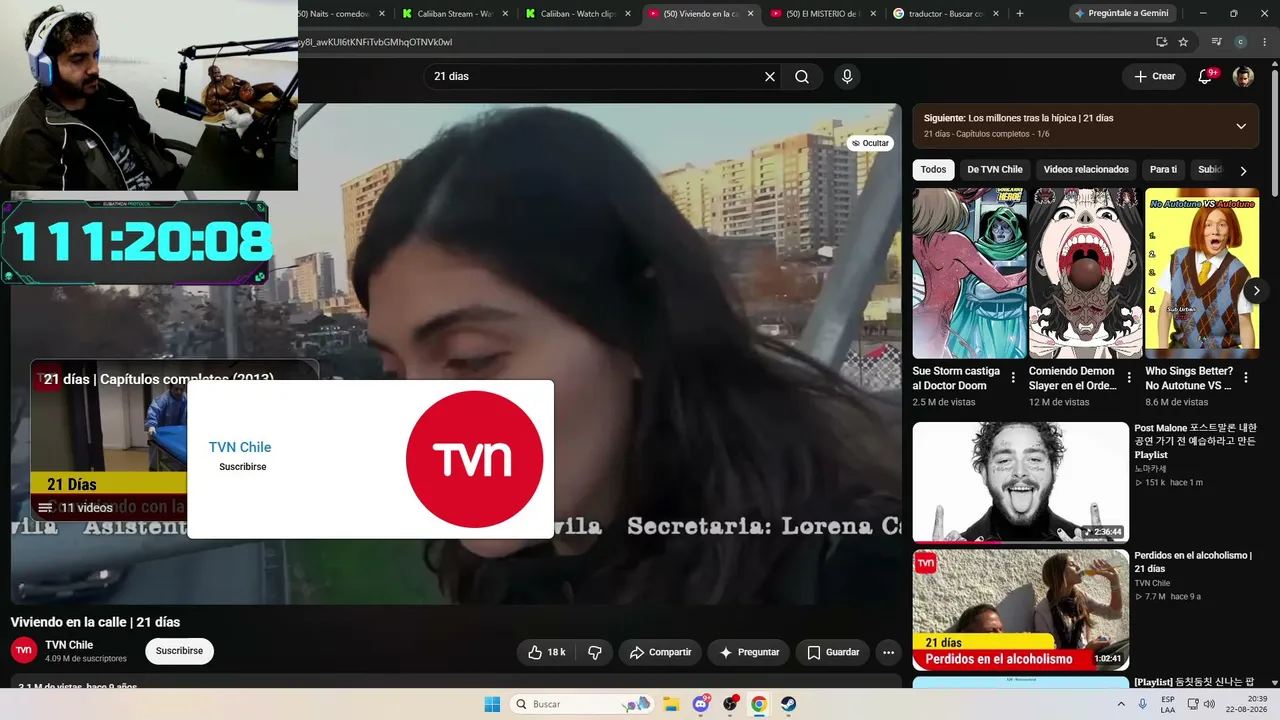This screenshot has height=720, width=1280.
Task: Click the Preguntar button
Action: (749, 652)
